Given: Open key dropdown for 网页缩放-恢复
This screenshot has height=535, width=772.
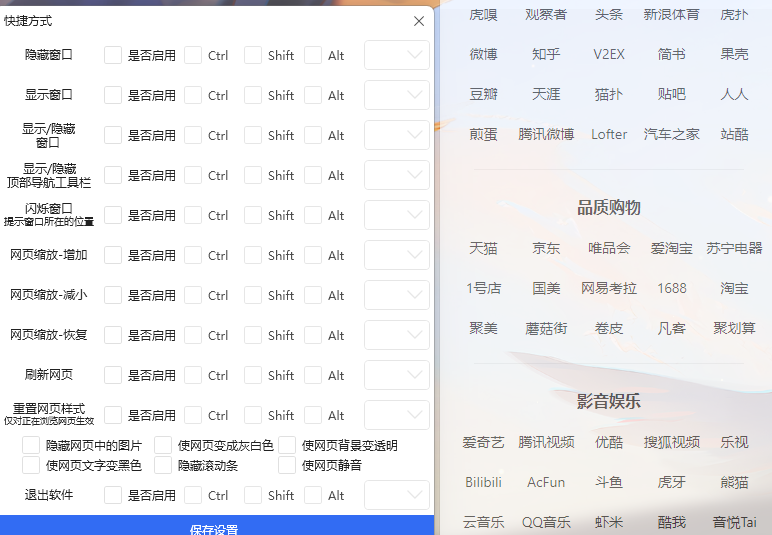Looking at the screenshot, I should click(397, 335).
